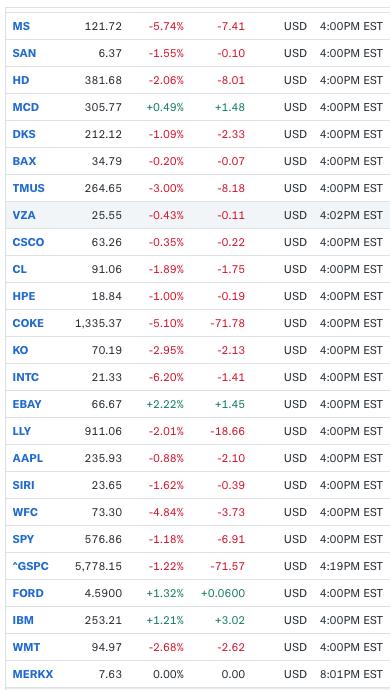The height and width of the screenshot is (690, 390).
Task: Open the SAN ticker link
Action: tap(24, 53)
